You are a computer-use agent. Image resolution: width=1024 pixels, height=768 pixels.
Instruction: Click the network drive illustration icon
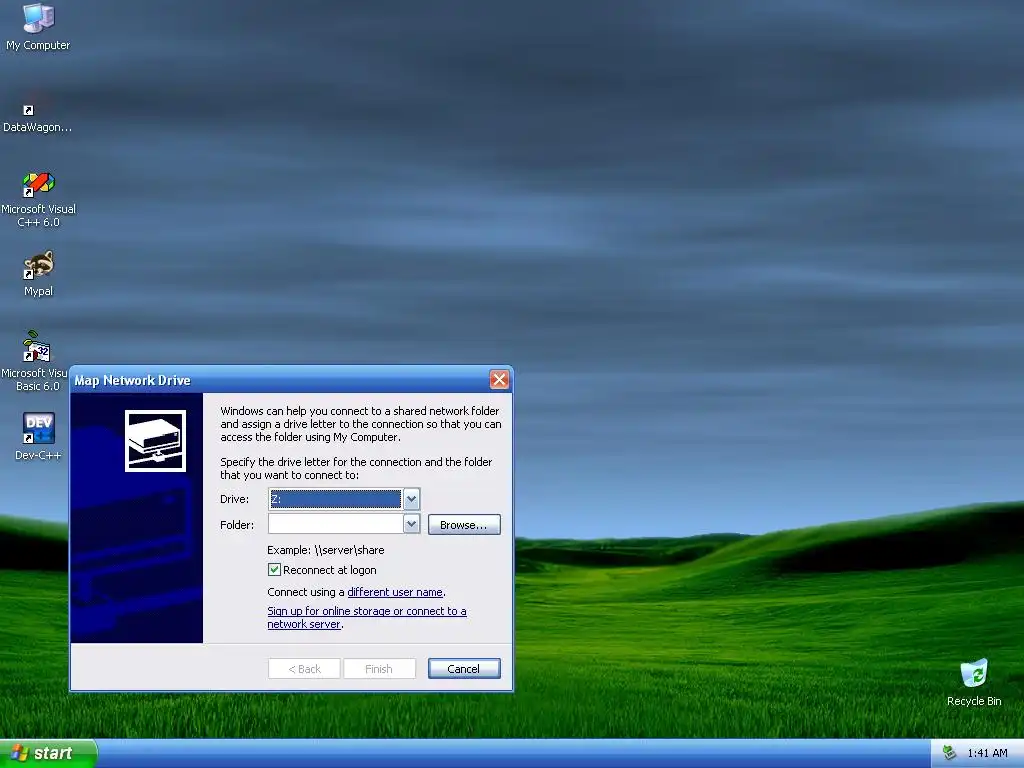click(x=155, y=441)
